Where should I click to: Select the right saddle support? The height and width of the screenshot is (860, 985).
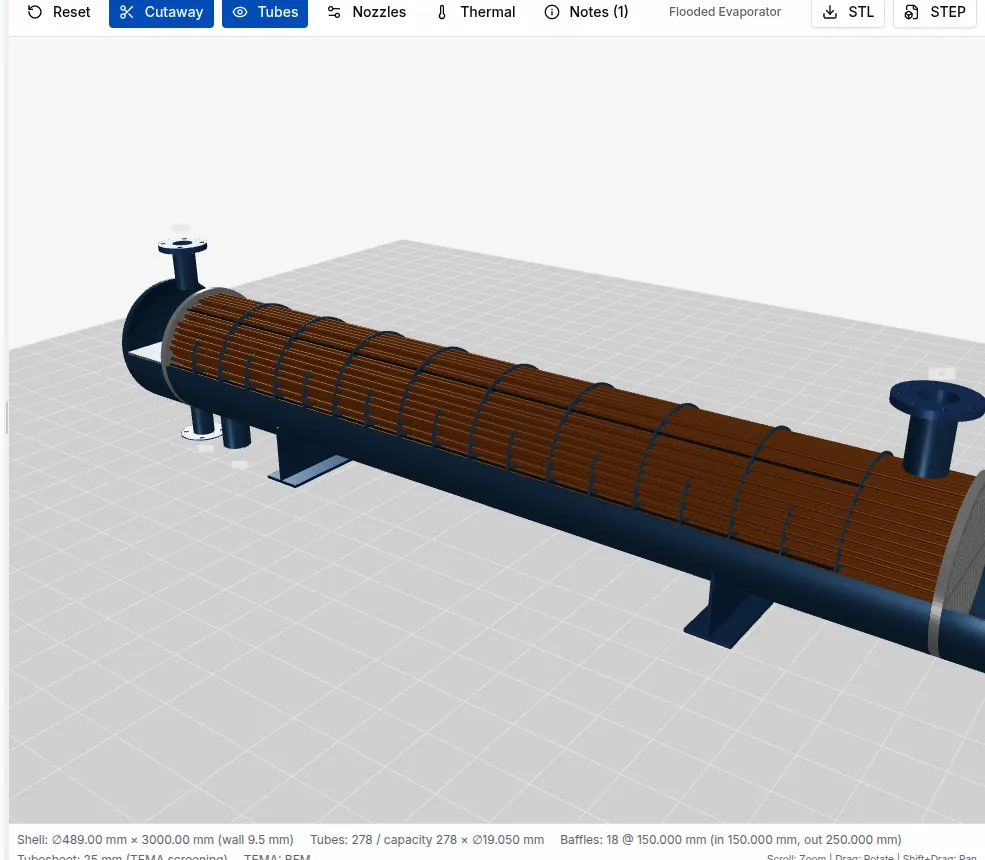pyautogui.click(x=729, y=609)
